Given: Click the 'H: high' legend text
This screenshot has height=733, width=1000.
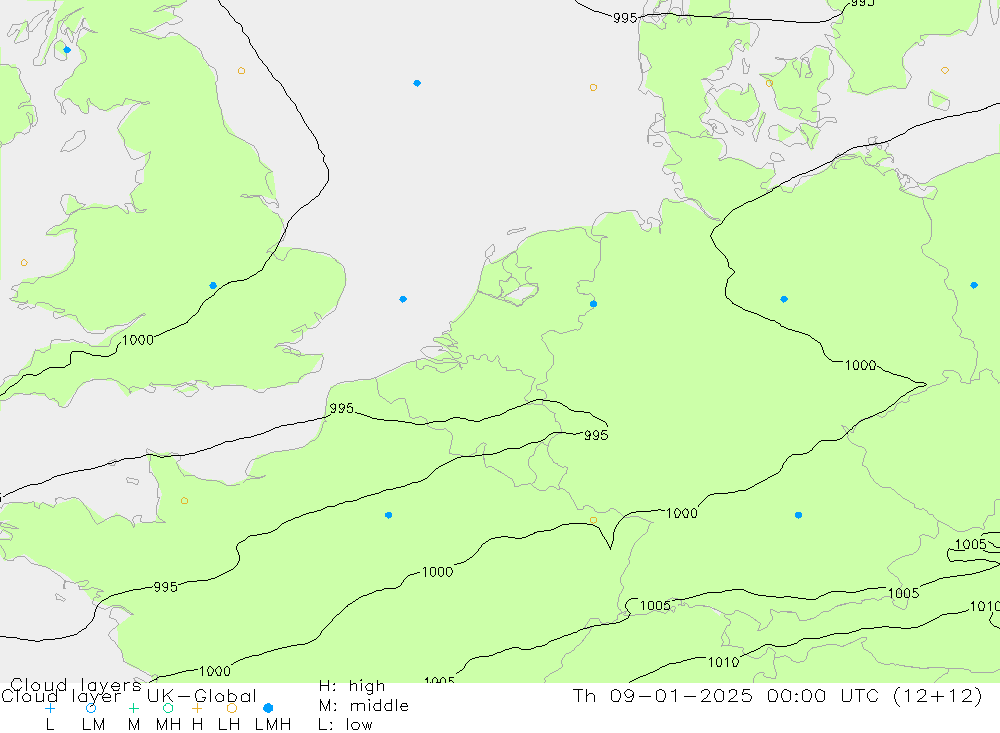Looking at the screenshot, I should [x=352, y=686].
